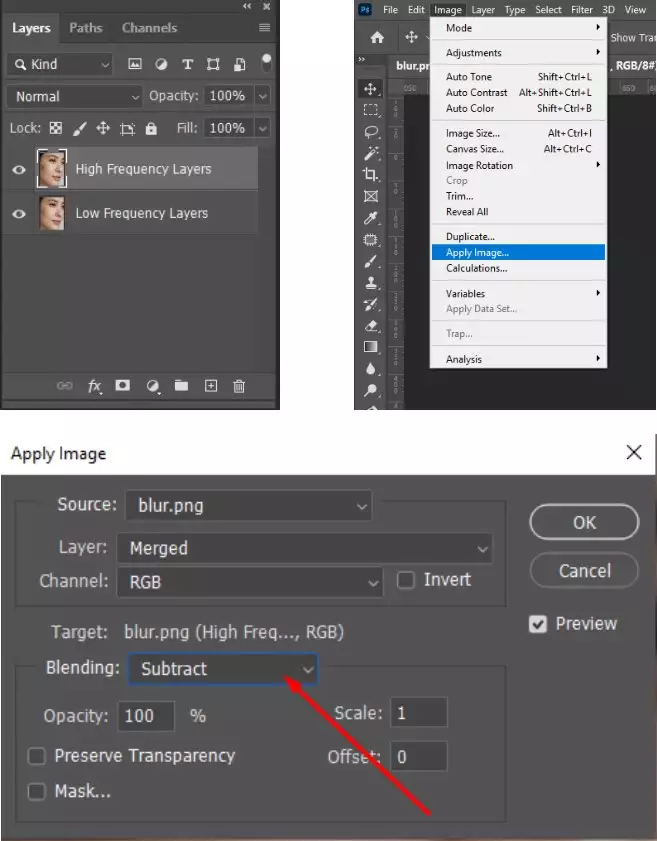Open the Fill dropdown arrow
The height and width of the screenshot is (841, 657).
[263, 128]
